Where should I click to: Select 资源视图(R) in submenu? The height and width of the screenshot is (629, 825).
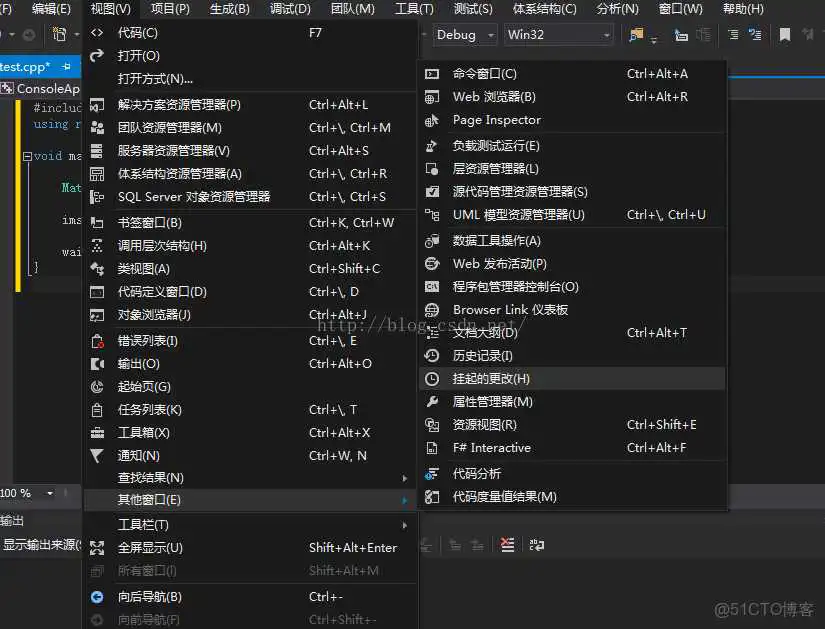click(x=572, y=425)
